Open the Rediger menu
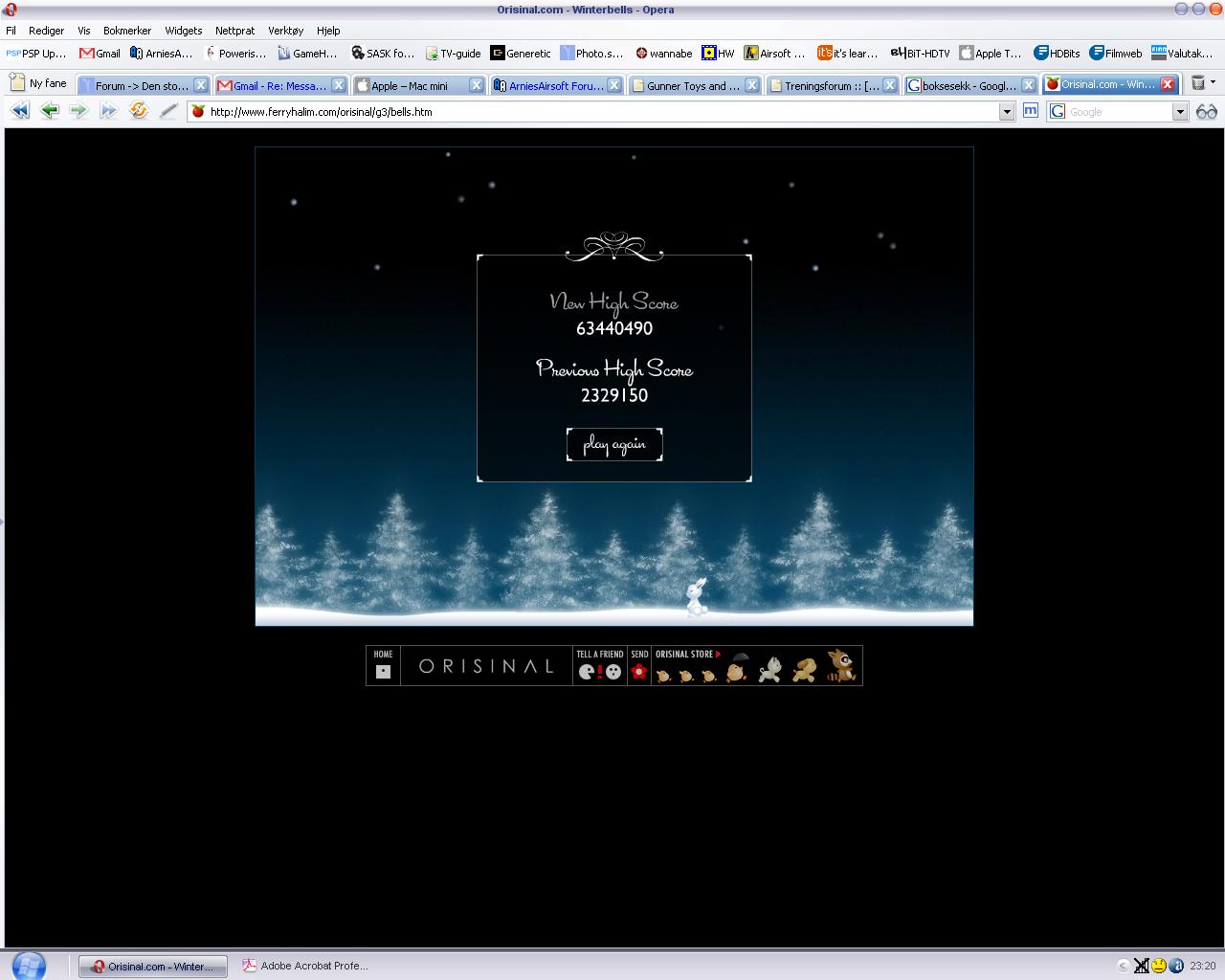 (x=46, y=31)
